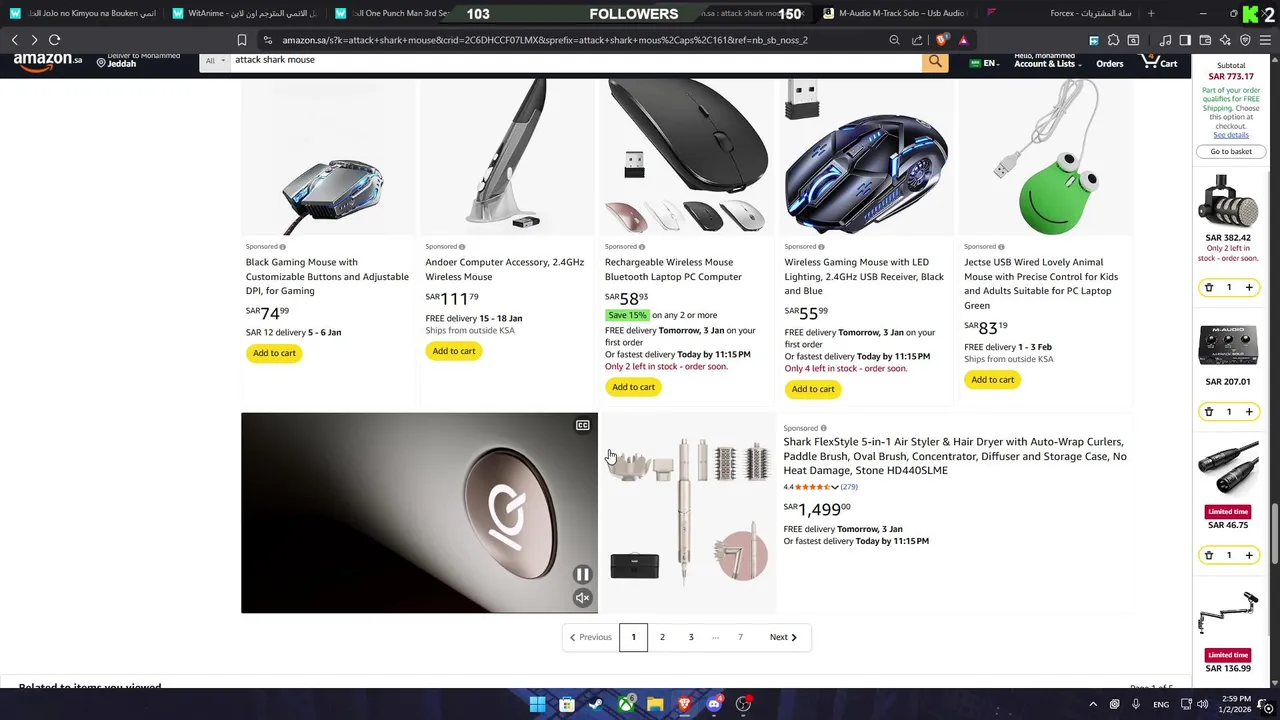Pause the sponsored video ad

pyautogui.click(x=583, y=574)
